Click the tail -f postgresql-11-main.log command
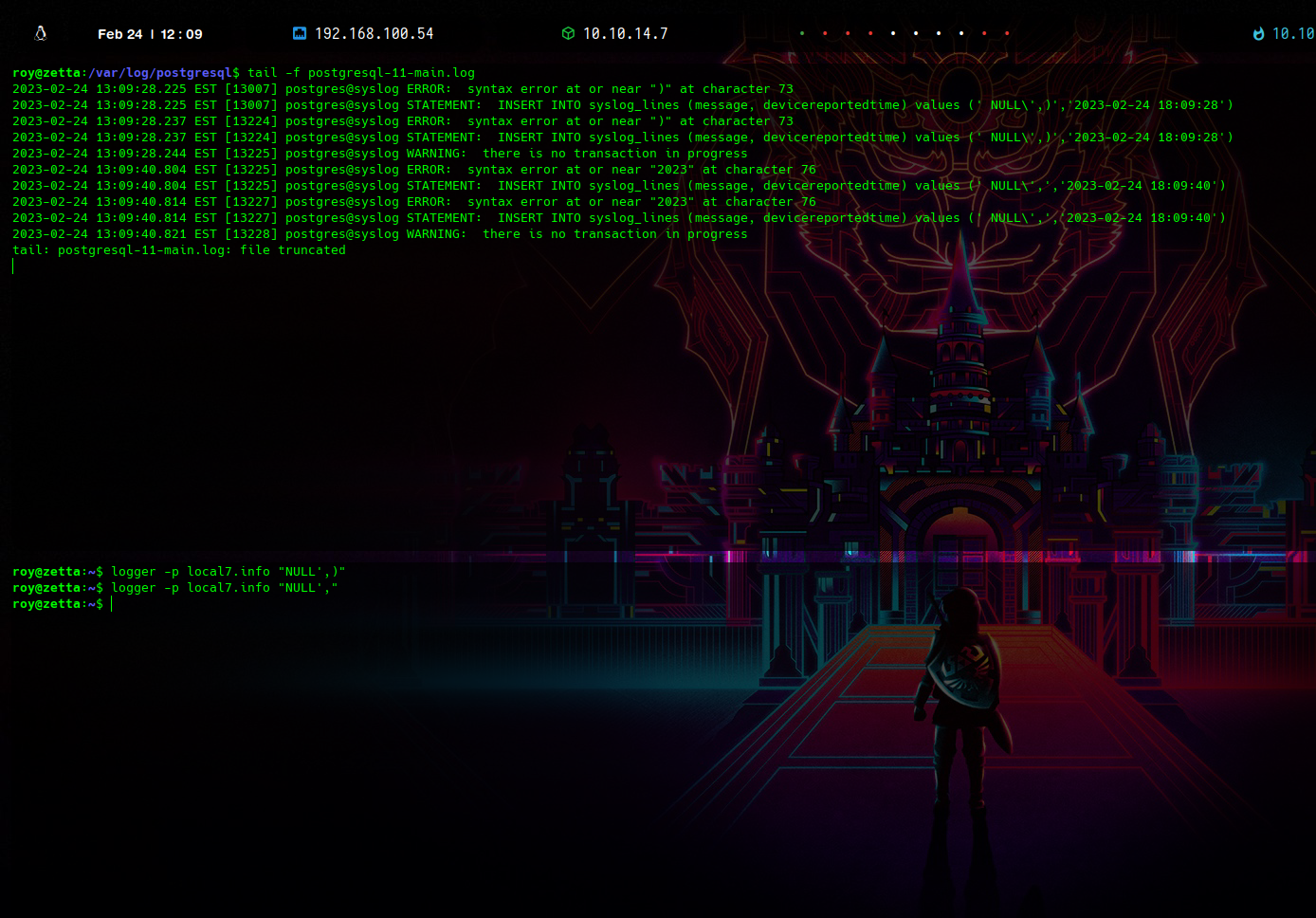The height and width of the screenshot is (918, 1316). 360,73
